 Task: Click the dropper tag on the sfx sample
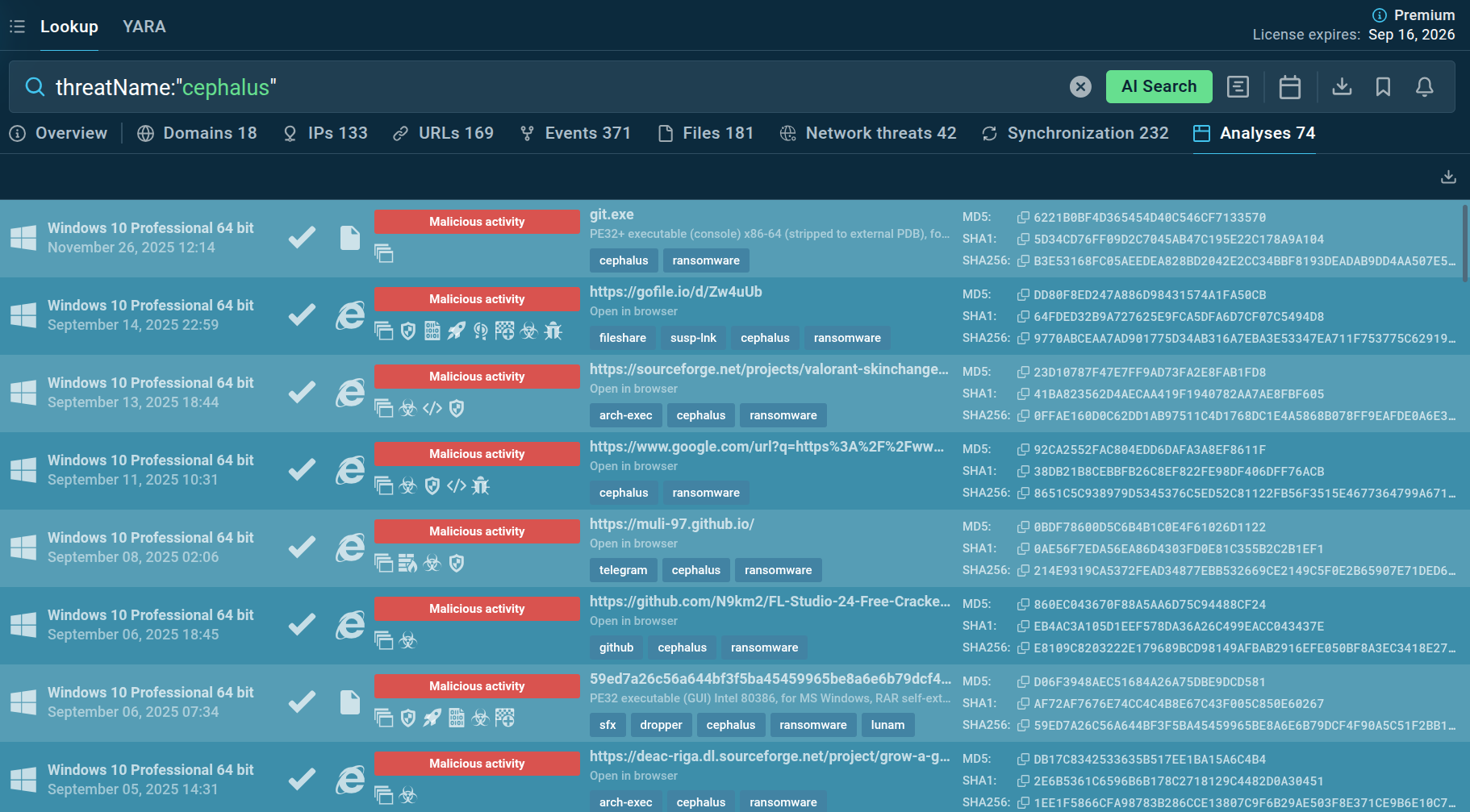(661, 725)
